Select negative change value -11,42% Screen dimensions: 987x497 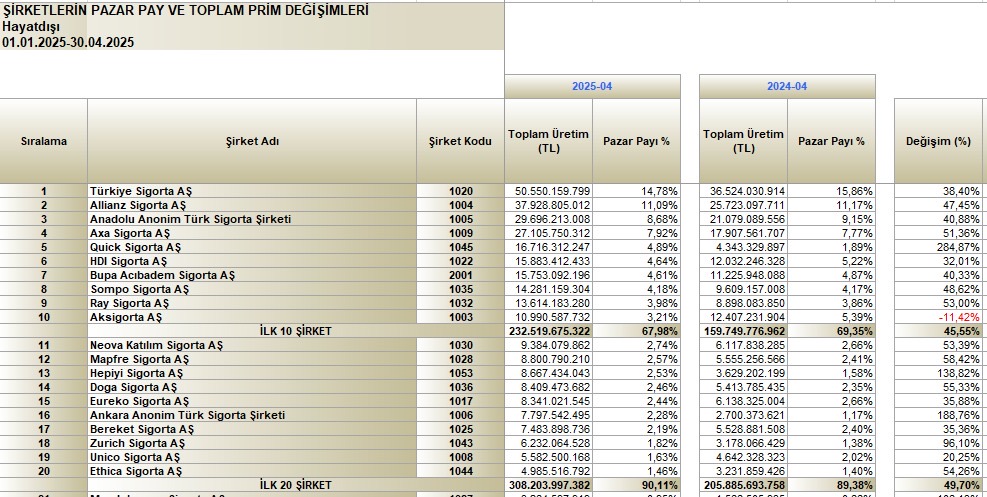938,317
